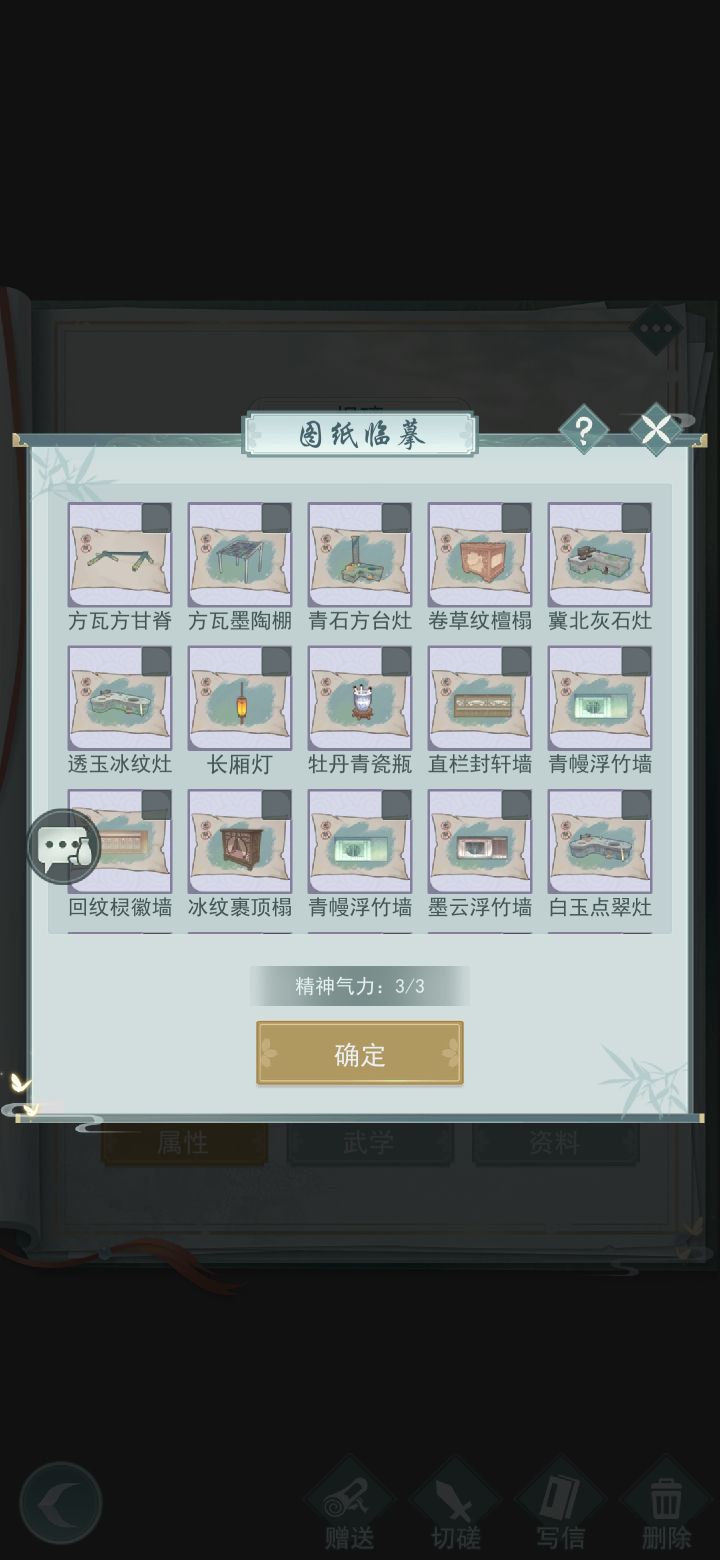
Task: Open the more options diamond icon
Action: coord(657,329)
